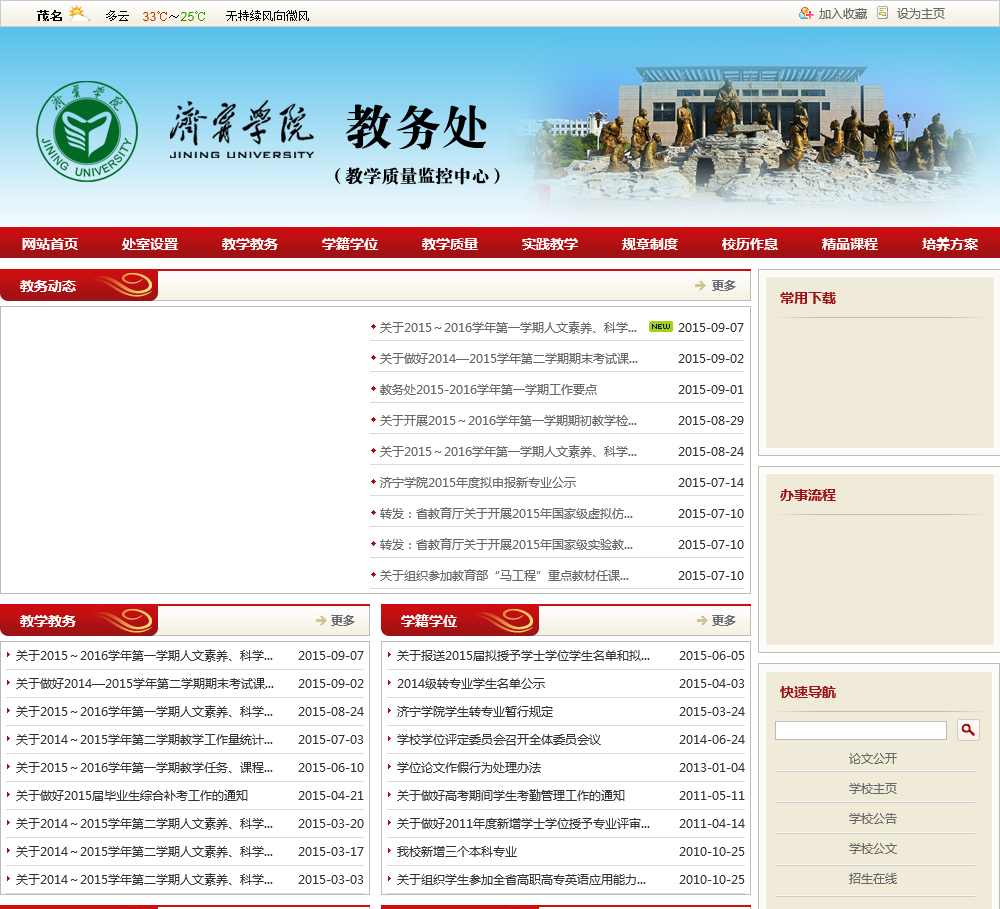1000x909 pixels.
Task: Open the 网站首页 menu item
Action: pyautogui.click(x=50, y=244)
